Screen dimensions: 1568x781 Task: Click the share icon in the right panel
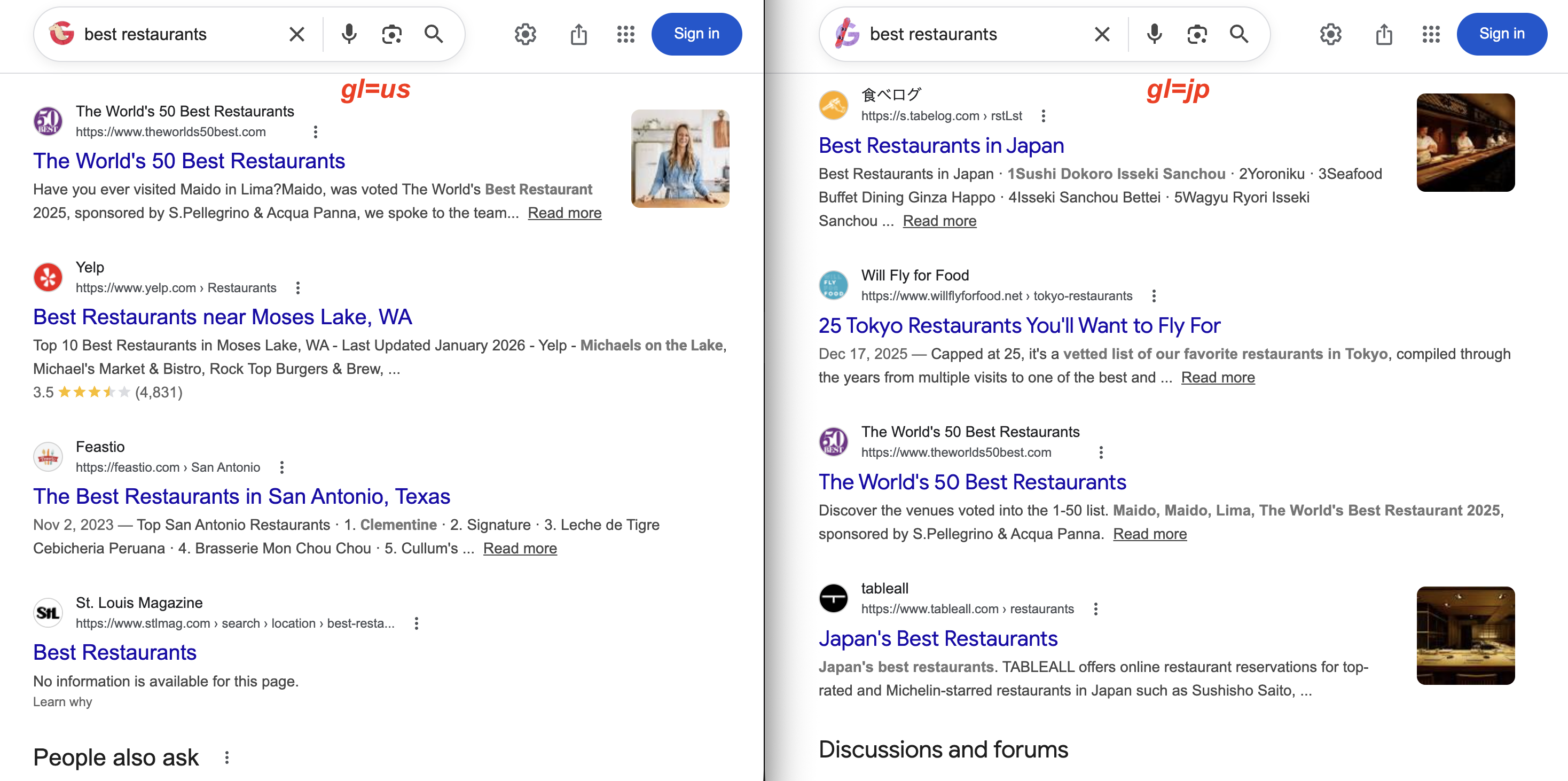(x=1385, y=34)
